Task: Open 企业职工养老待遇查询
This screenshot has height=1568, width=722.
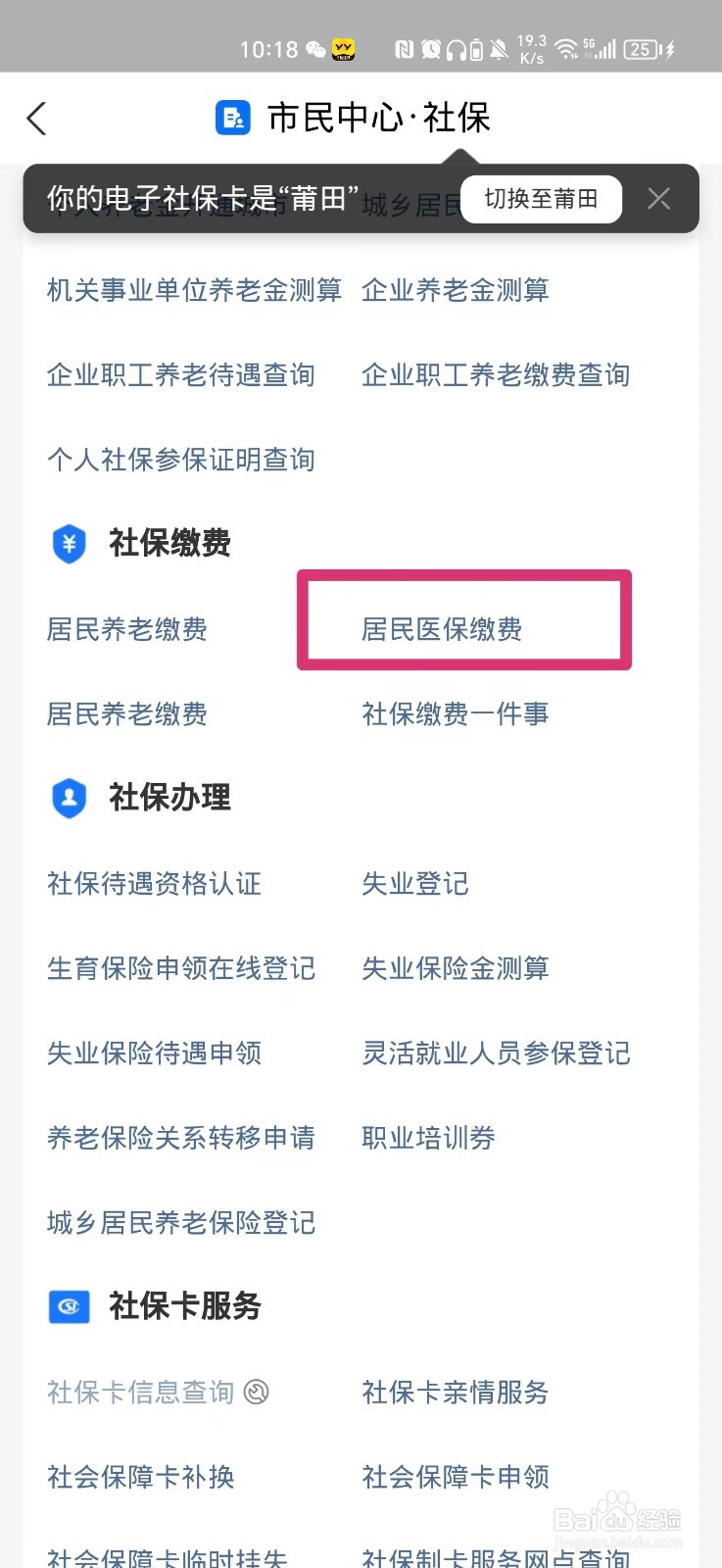Action: 181,374
